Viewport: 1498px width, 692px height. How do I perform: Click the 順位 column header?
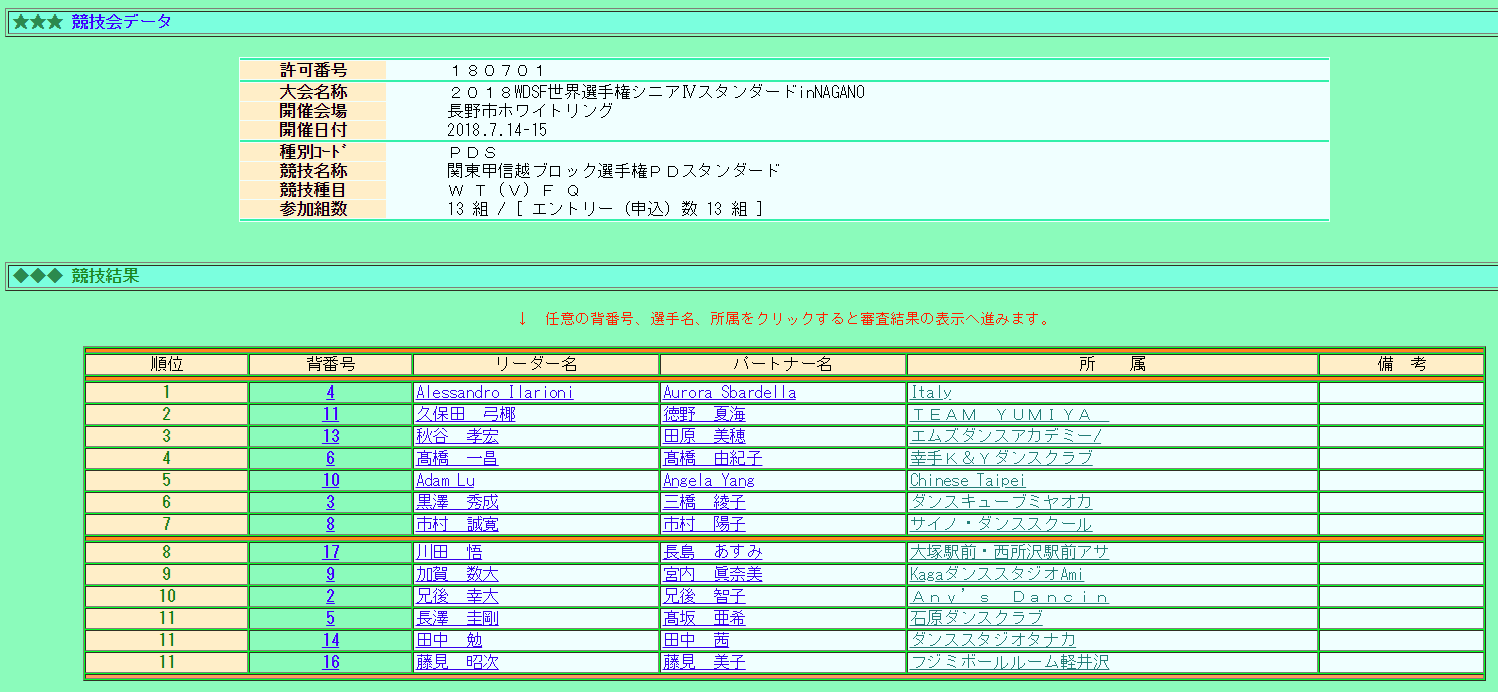coord(167,365)
